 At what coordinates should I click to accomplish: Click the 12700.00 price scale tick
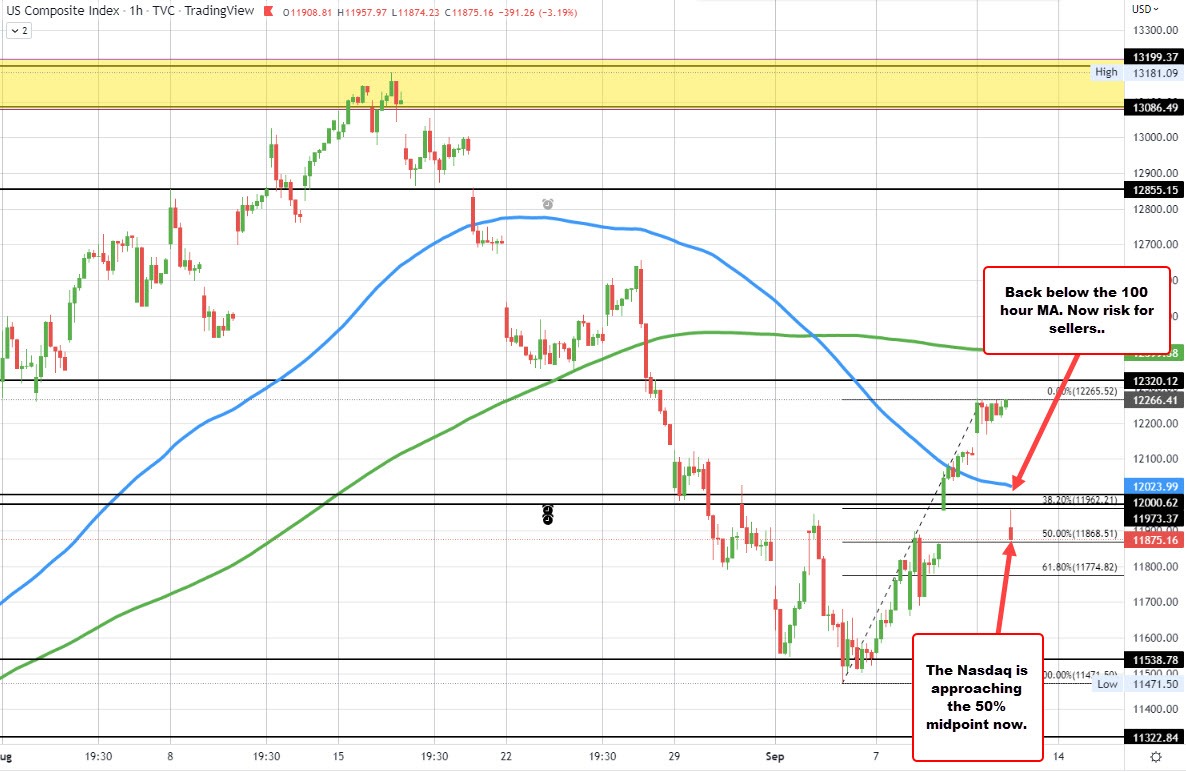(x=1155, y=244)
